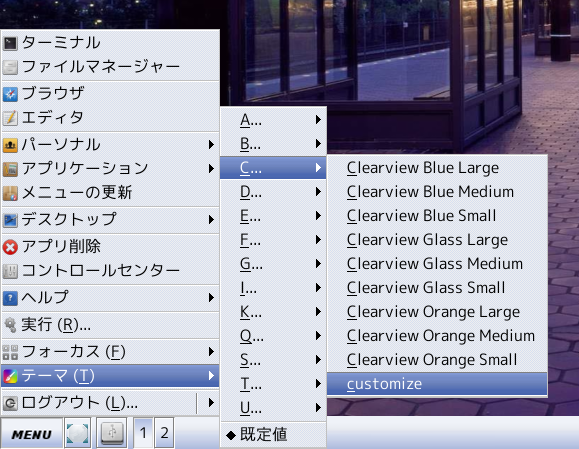Click the ログアウト power icon
The width and height of the screenshot is (579, 449).
click(x=10, y=403)
